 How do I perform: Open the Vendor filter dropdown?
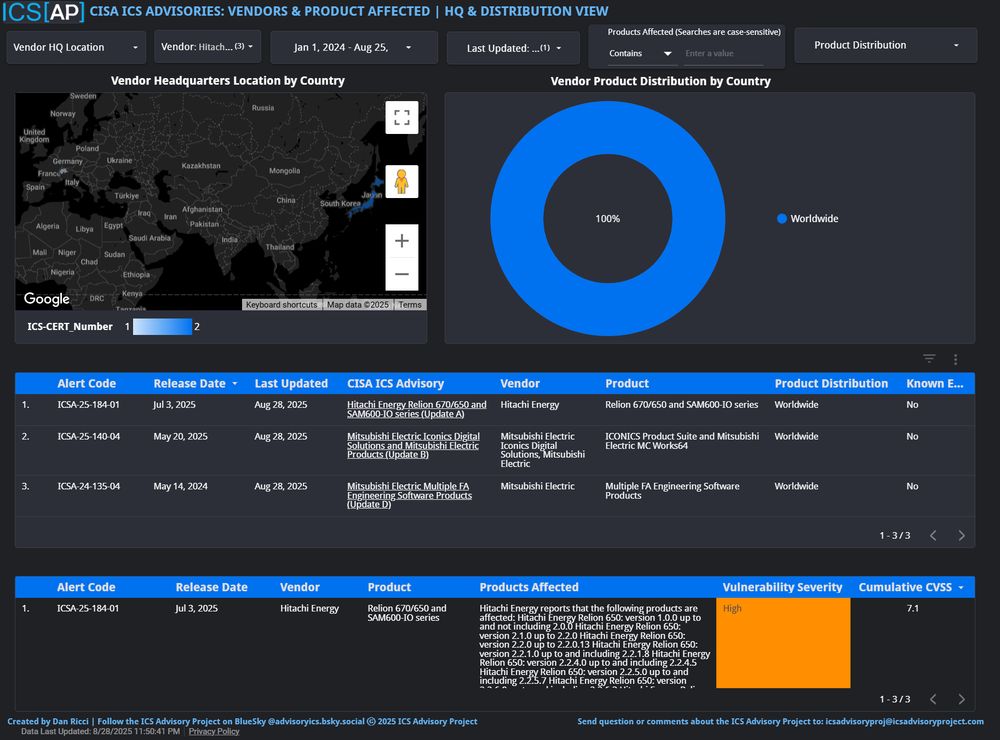click(207, 47)
